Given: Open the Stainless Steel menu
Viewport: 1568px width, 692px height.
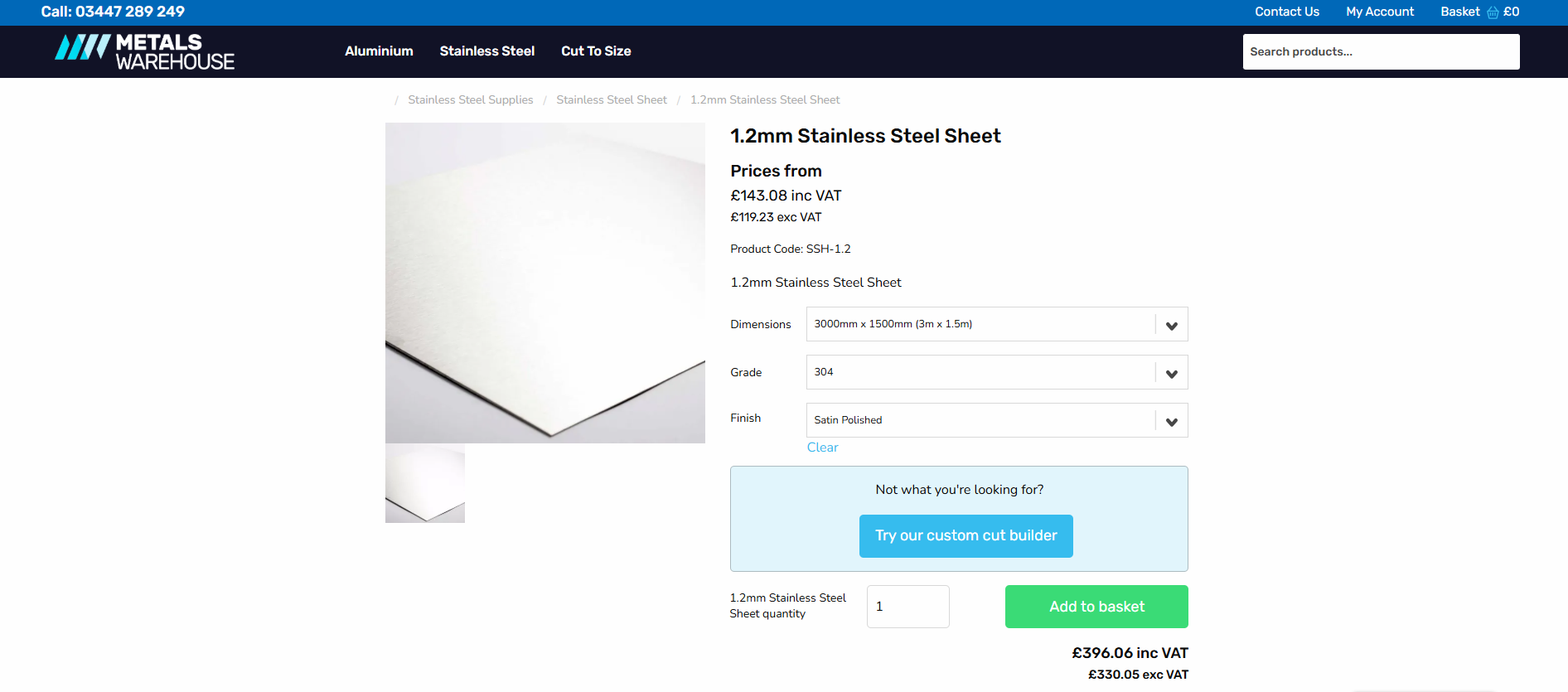Looking at the screenshot, I should 487,51.
